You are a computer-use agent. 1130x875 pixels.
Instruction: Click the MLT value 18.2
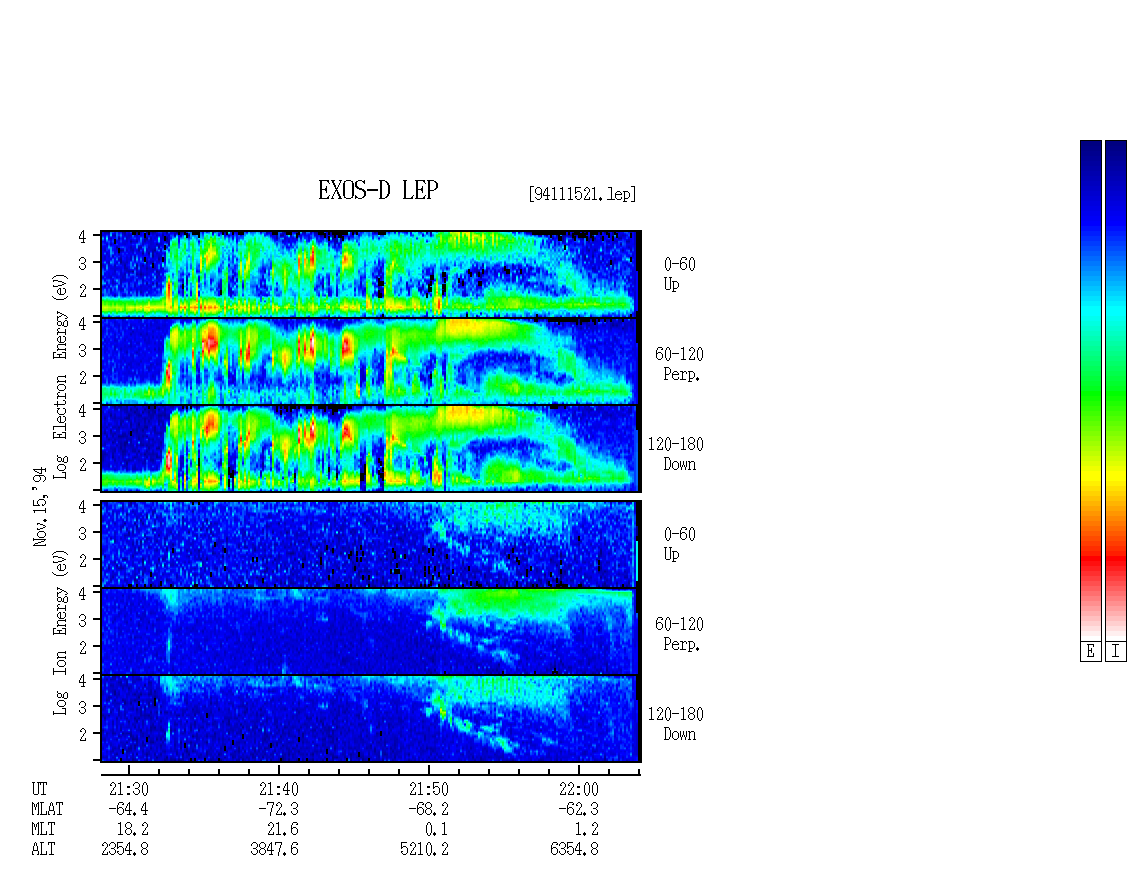[x=133, y=830]
